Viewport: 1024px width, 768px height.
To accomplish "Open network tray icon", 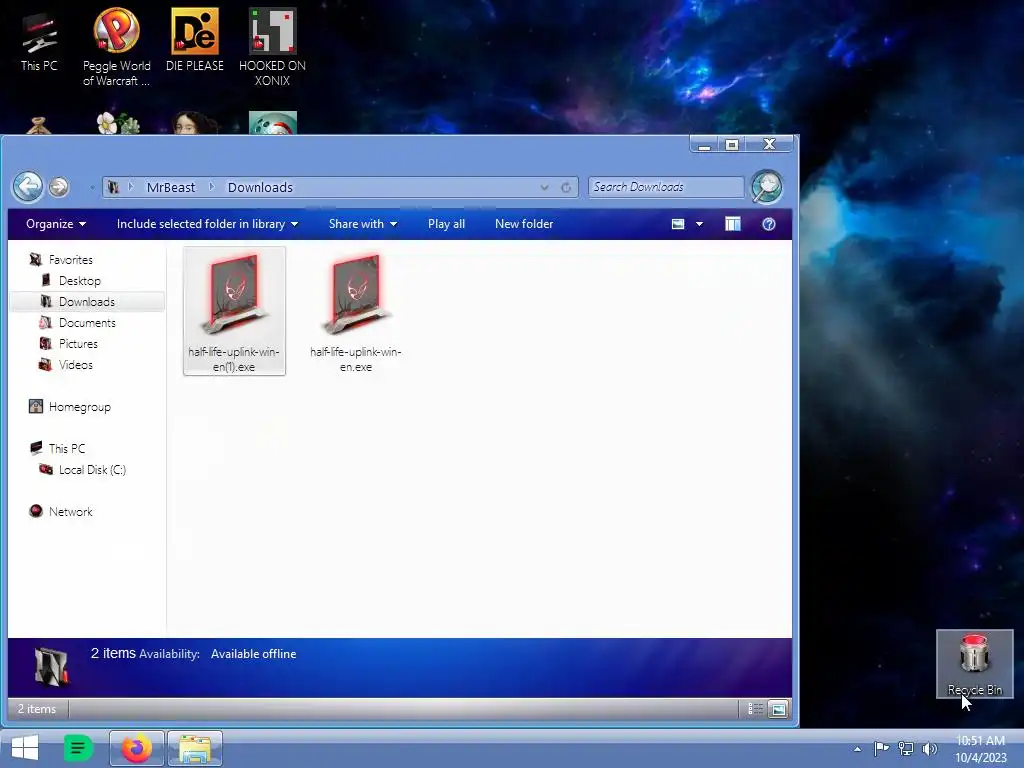I will (x=906, y=748).
